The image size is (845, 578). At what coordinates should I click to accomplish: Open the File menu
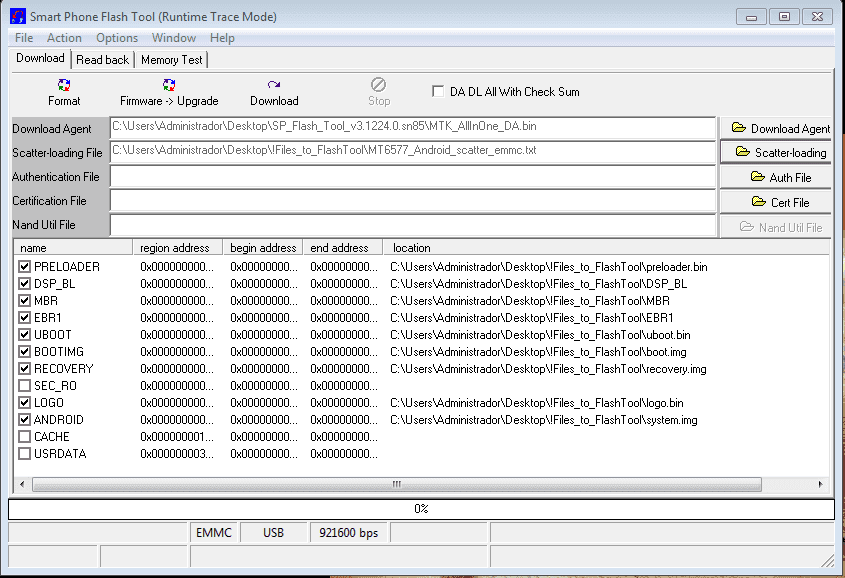[x=24, y=38]
